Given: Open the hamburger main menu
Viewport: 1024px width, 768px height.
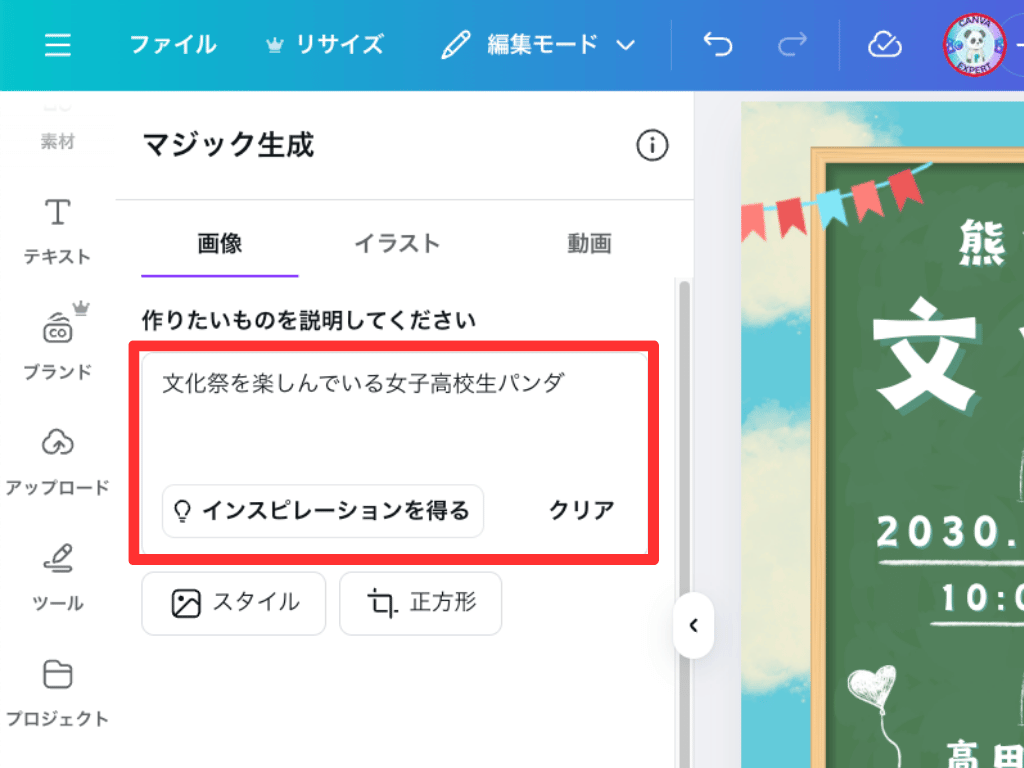Looking at the screenshot, I should [x=57, y=45].
